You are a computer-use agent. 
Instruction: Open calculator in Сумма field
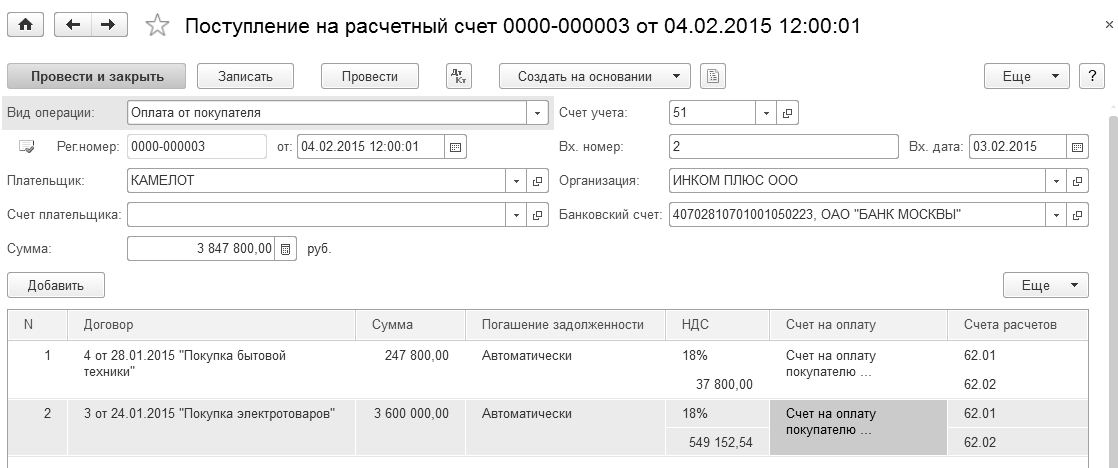point(285,249)
